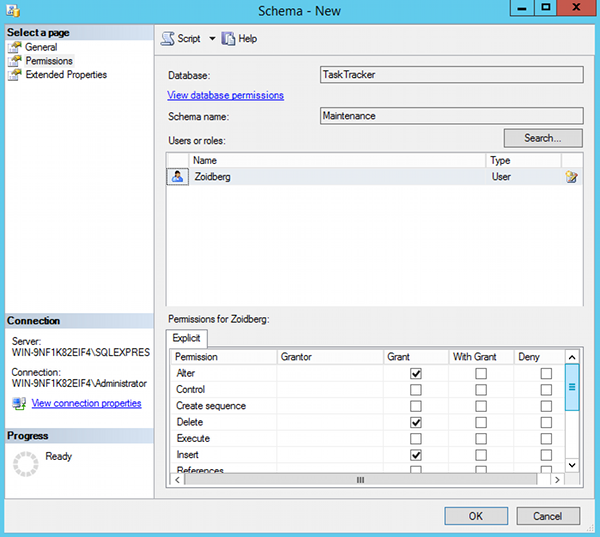Maximize the Schema - New window

click(545, 7)
